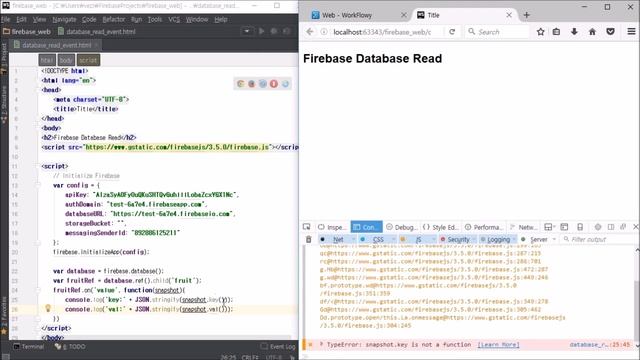
Task: Reload the localhost page in Firefox
Action: click(452, 31)
